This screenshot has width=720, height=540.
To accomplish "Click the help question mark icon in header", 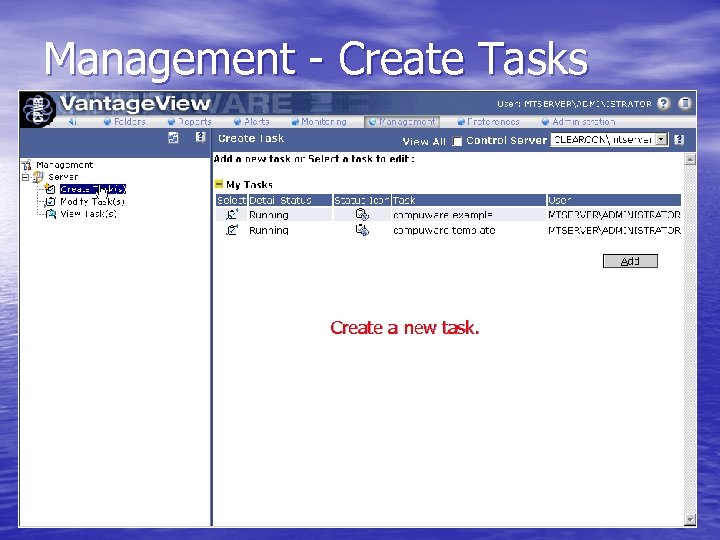I will [x=663, y=104].
